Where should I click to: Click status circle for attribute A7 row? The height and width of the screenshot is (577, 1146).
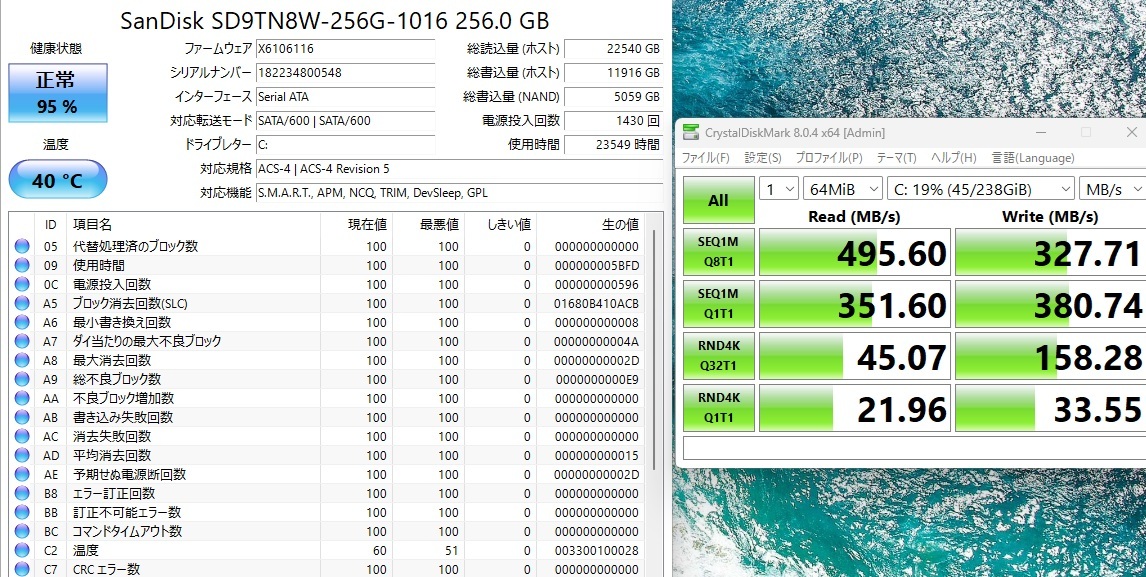(22, 342)
